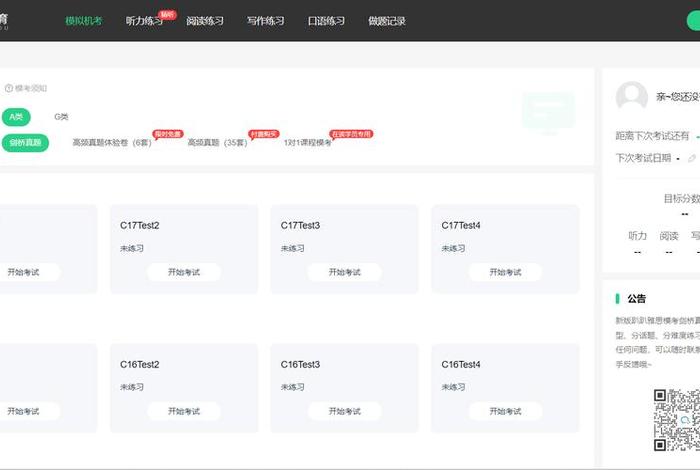Open the 模拟机考 tab in the top navigation

tap(84, 21)
